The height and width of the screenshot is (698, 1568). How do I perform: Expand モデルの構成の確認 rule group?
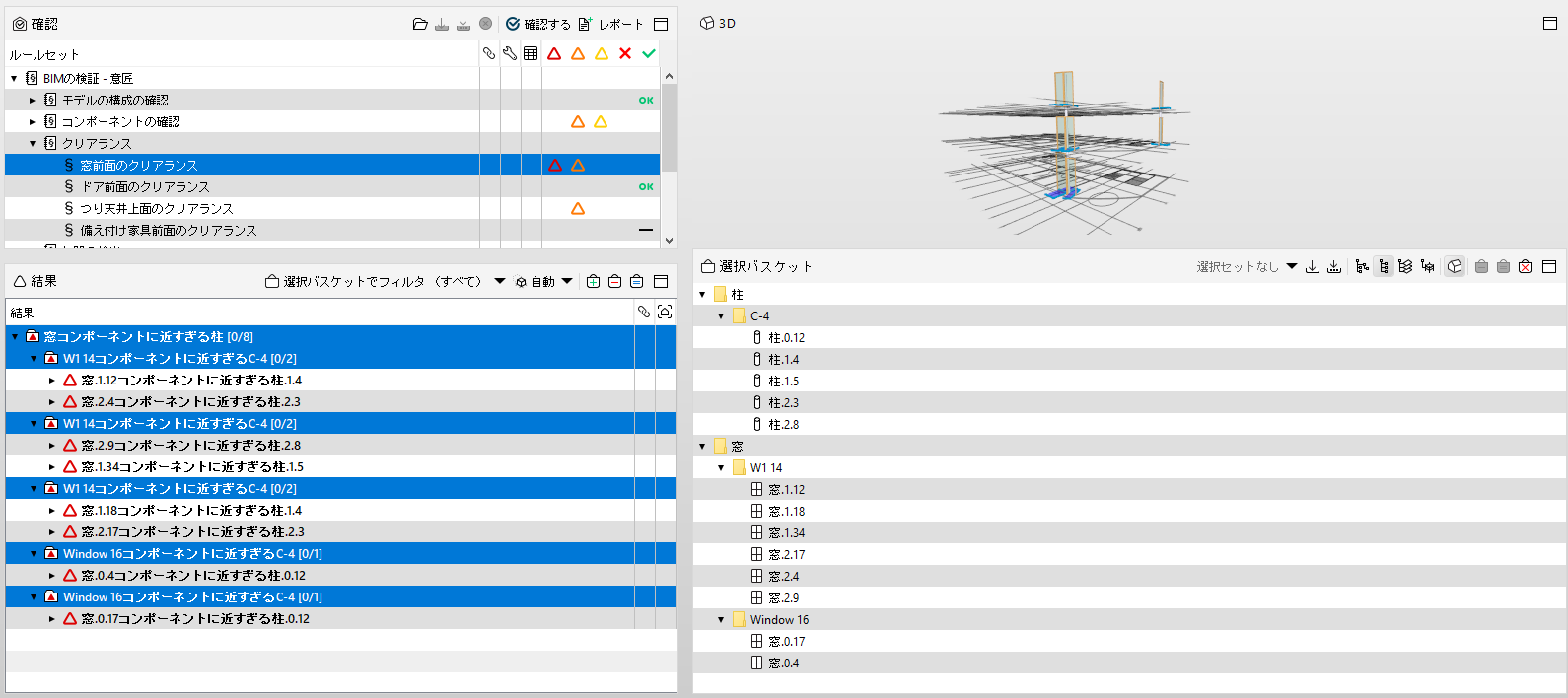coord(32,100)
